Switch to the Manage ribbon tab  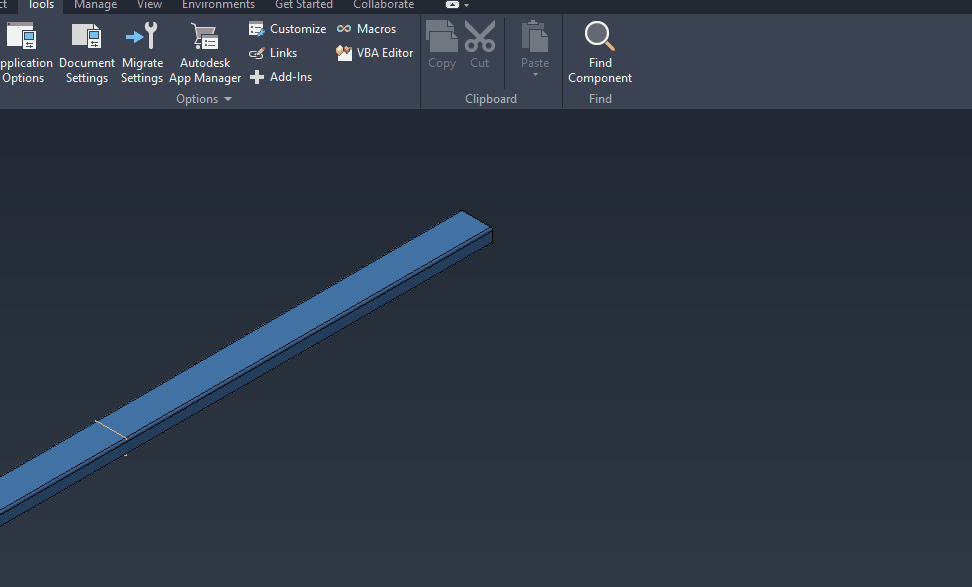tap(95, 5)
